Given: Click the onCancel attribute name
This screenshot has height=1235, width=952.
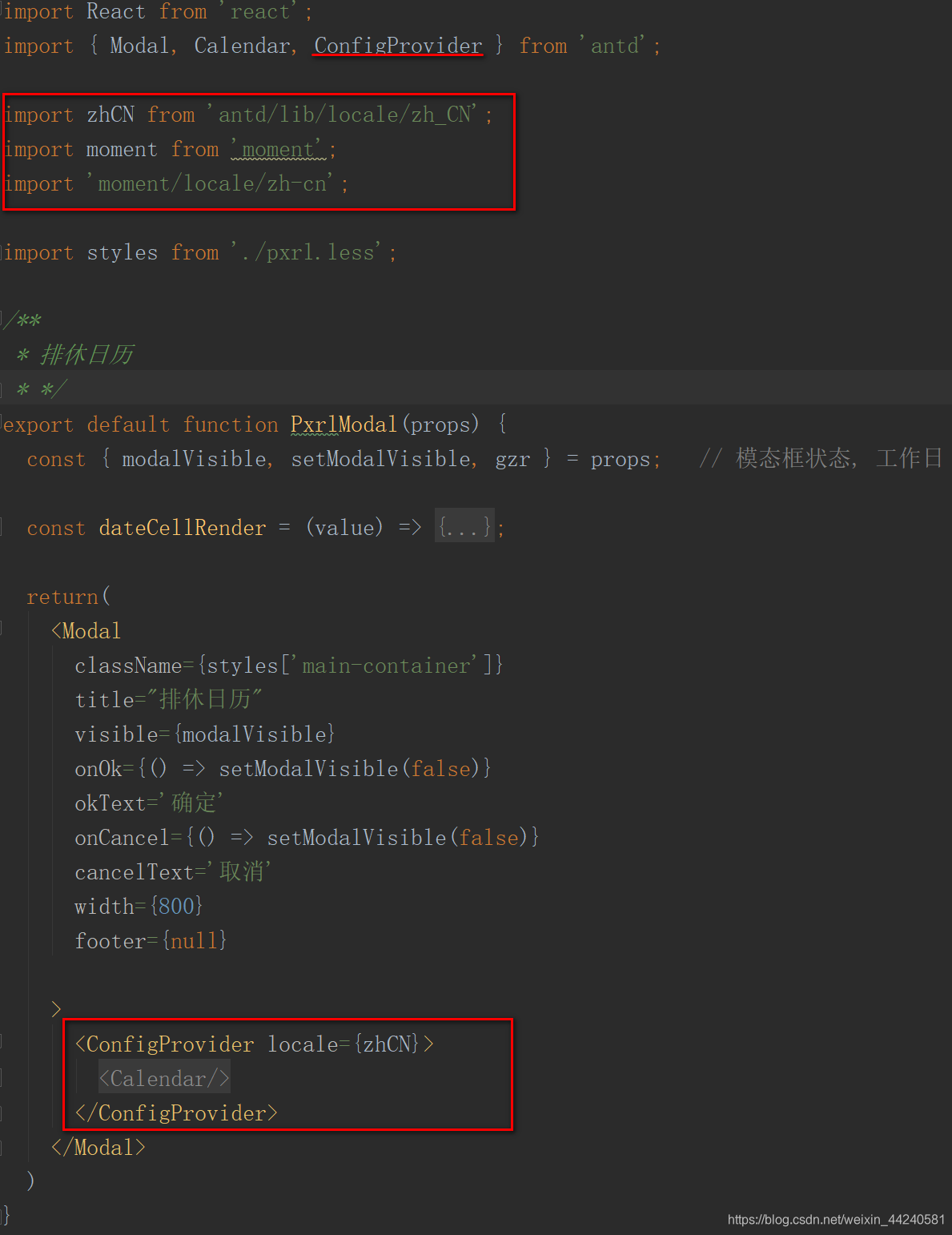Looking at the screenshot, I should tap(122, 838).
